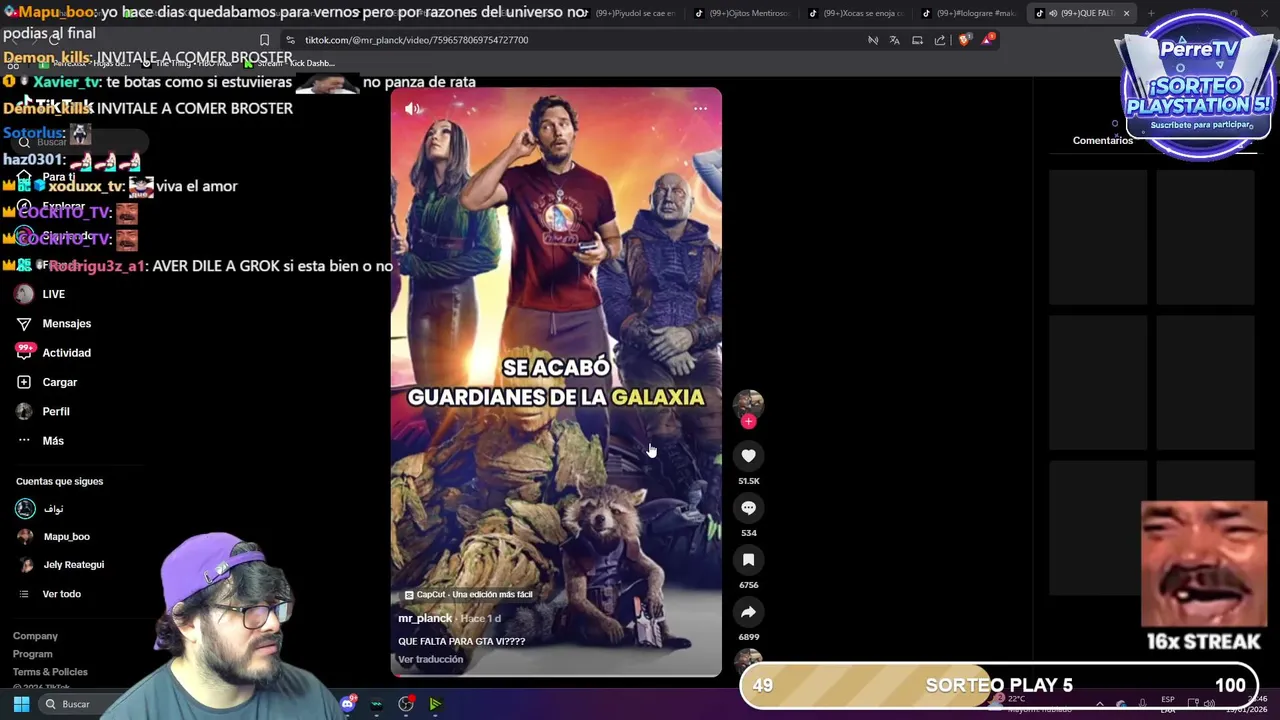
Task: Click CapCut 'Una edición más fácil' tag
Action: click(x=468, y=595)
